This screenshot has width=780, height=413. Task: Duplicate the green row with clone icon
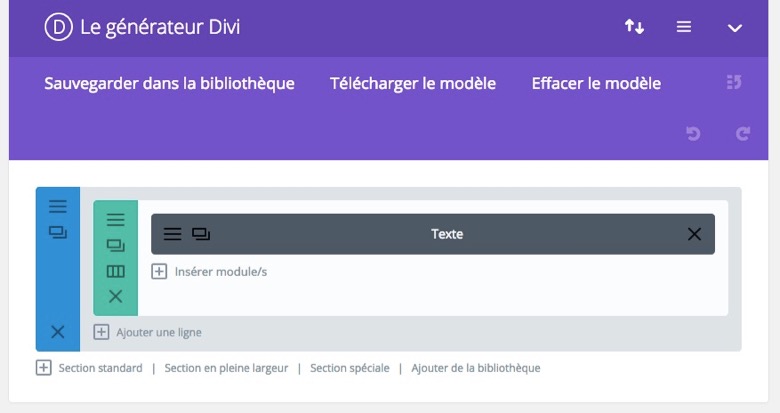[x=115, y=245]
